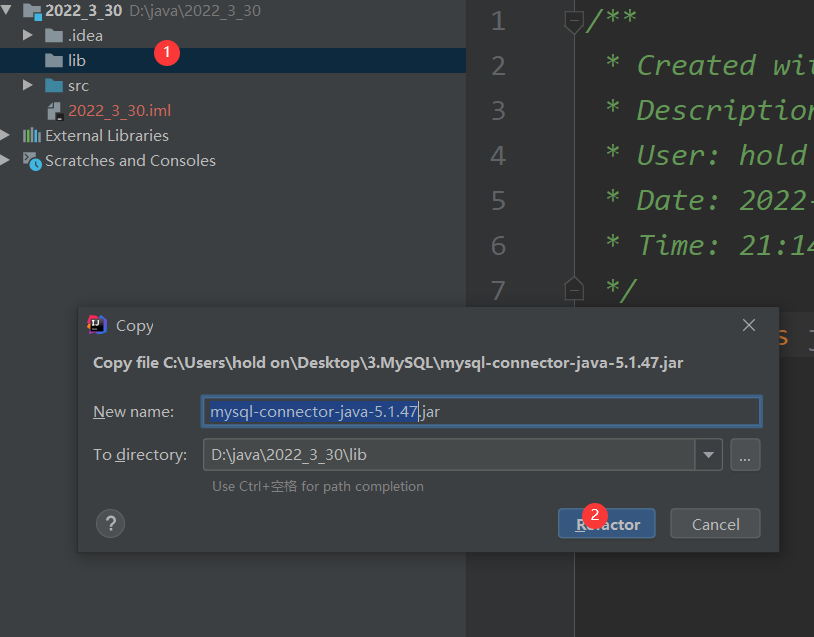Expand Scratches and Consoles node
The image size is (814, 637).
[x=5, y=160]
